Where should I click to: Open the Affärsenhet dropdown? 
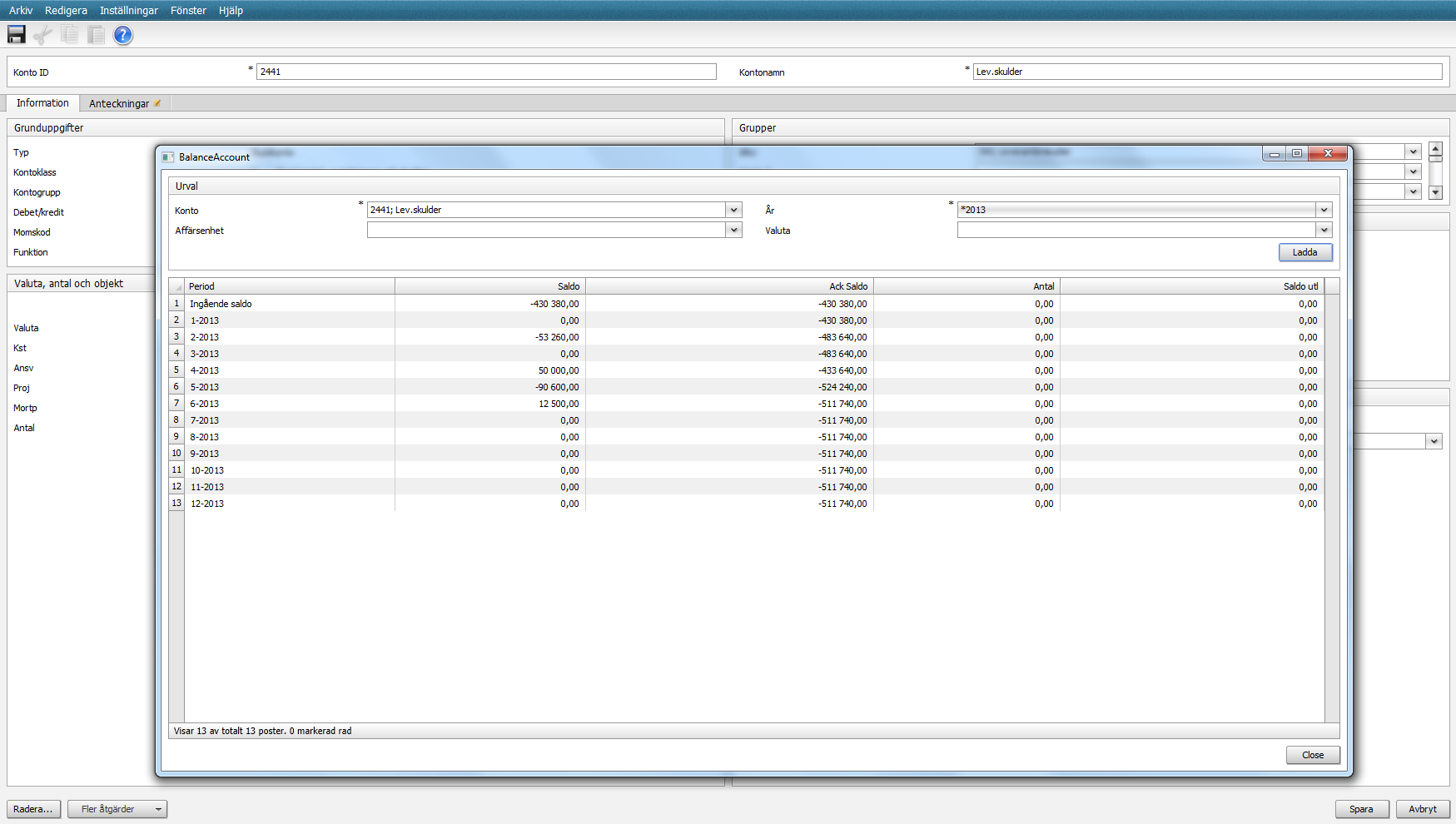pyautogui.click(x=733, y=230)
